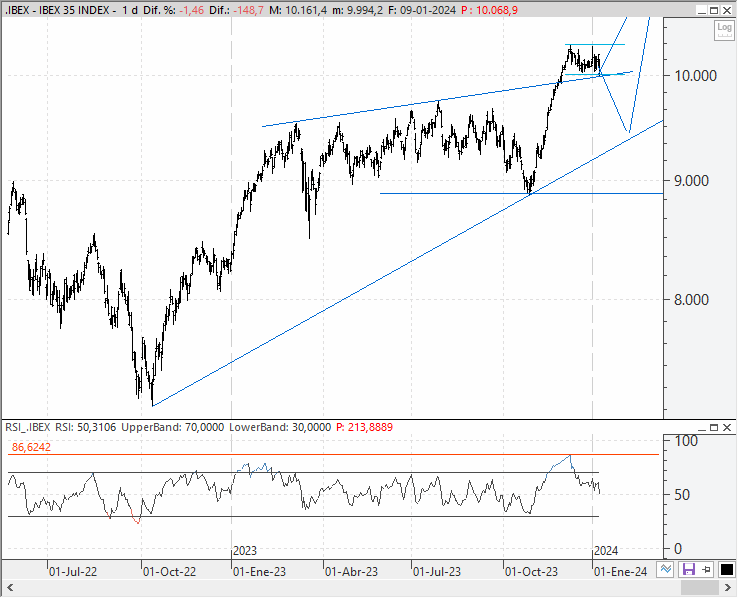Pin the chart with the pushpin icon
Viewport: 738px width, 598px height.
[706, 570]
